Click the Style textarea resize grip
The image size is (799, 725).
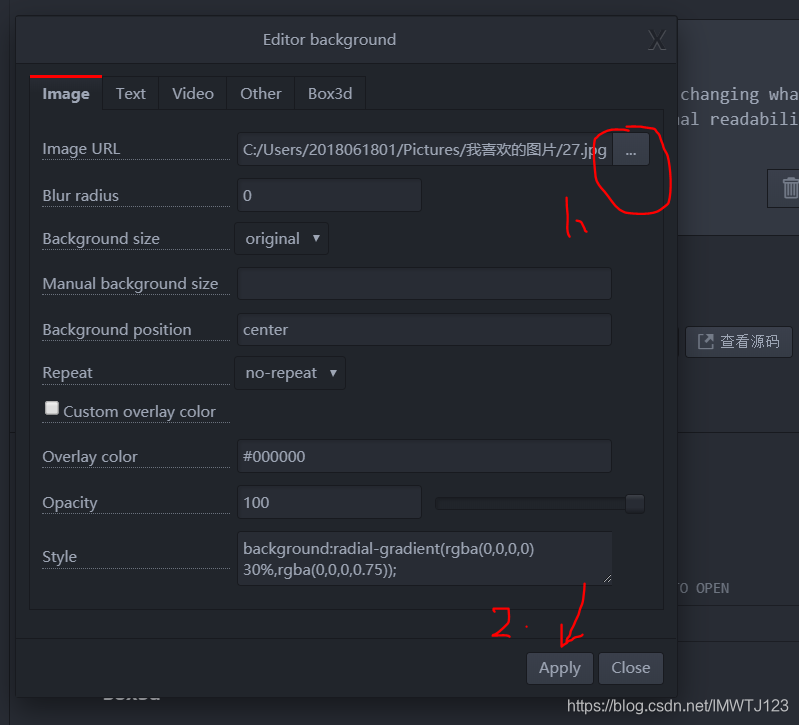click(607, 579)
